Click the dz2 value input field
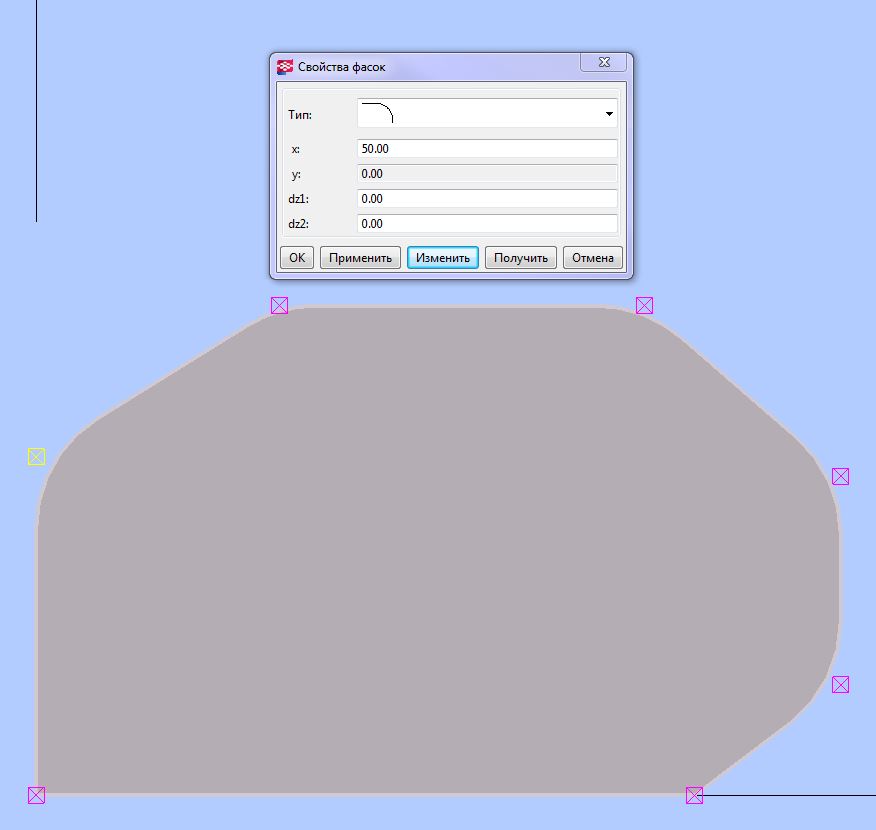The width and height of the screenshot is (876, 830). (x=487, y=223)
